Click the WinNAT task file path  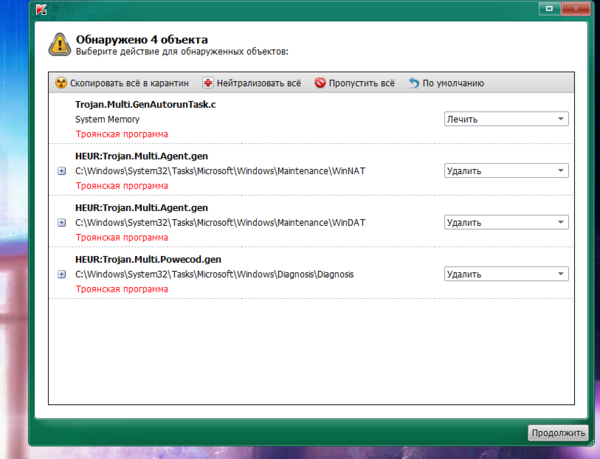[x=220, y=171]
